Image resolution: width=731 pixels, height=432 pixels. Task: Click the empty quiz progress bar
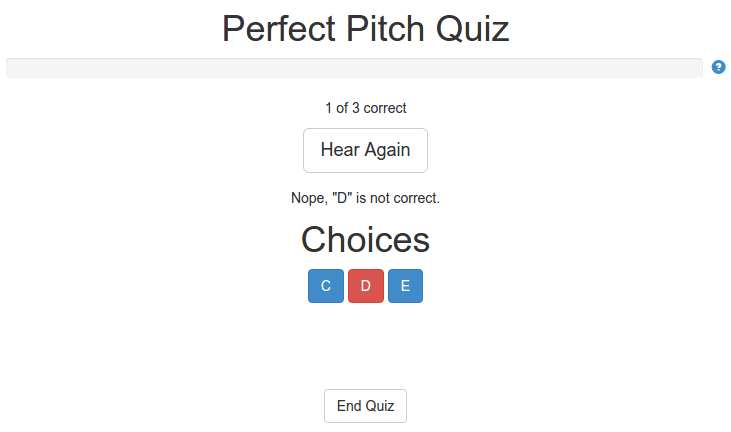[354, 68]
